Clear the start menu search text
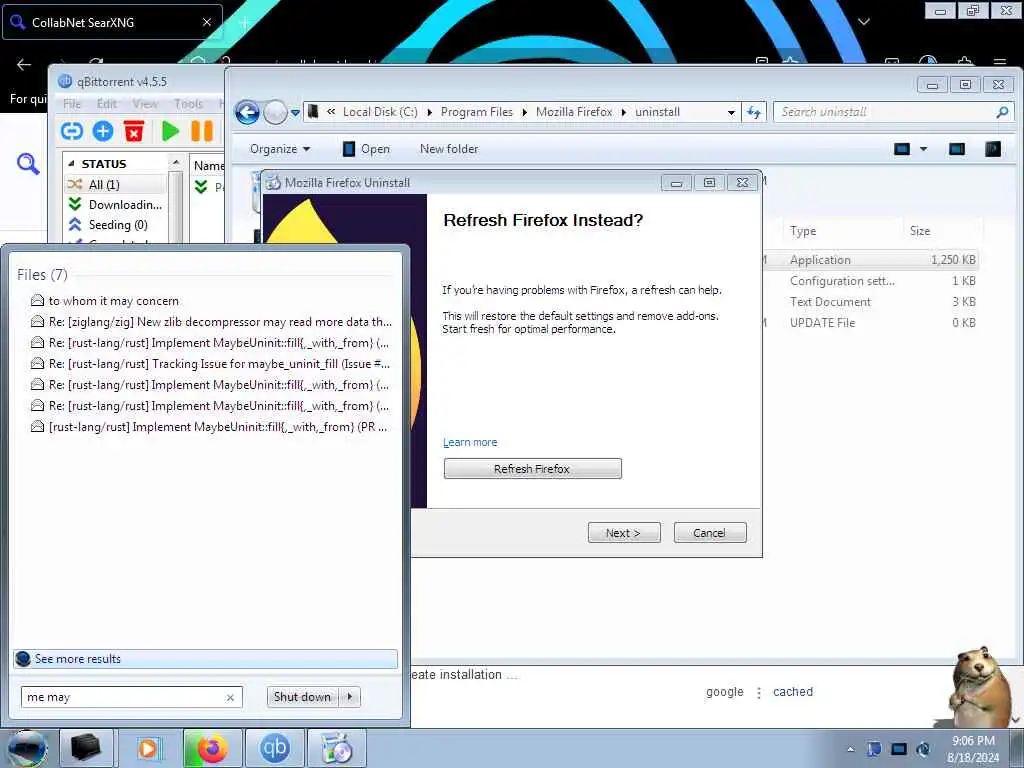The height and width of the screenshot is (768, 1024). point(230,697)
